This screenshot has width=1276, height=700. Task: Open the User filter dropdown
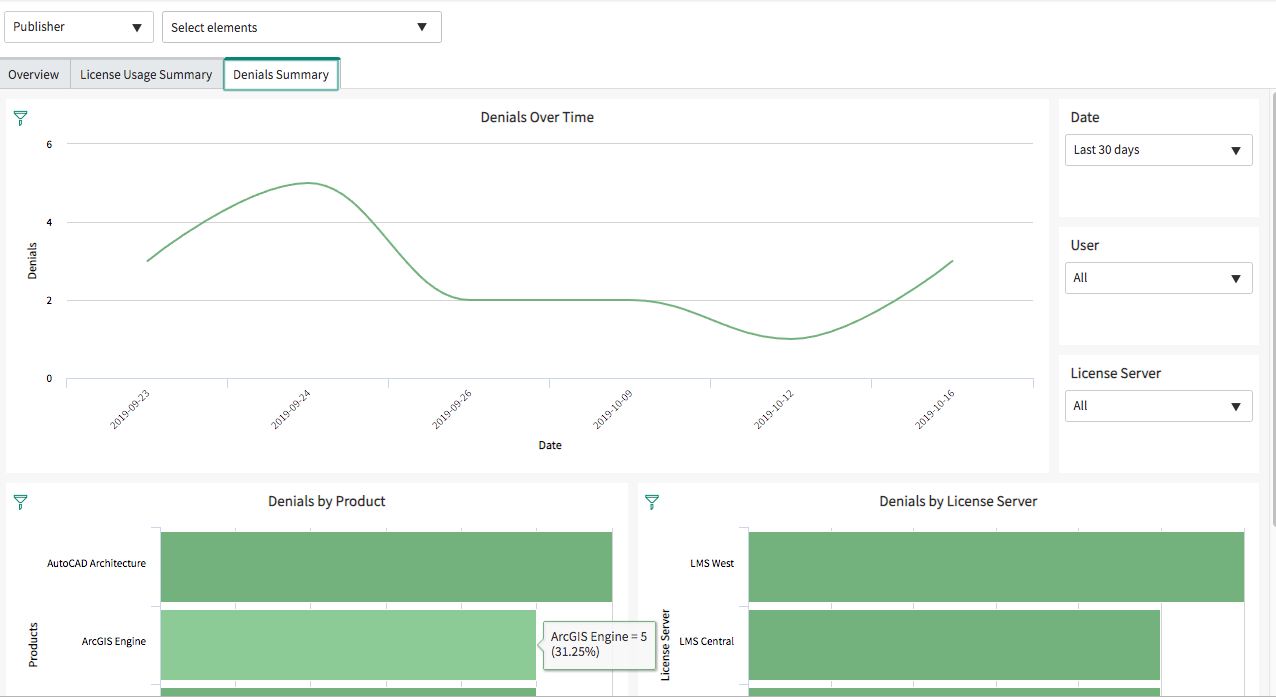(1158, 278)
